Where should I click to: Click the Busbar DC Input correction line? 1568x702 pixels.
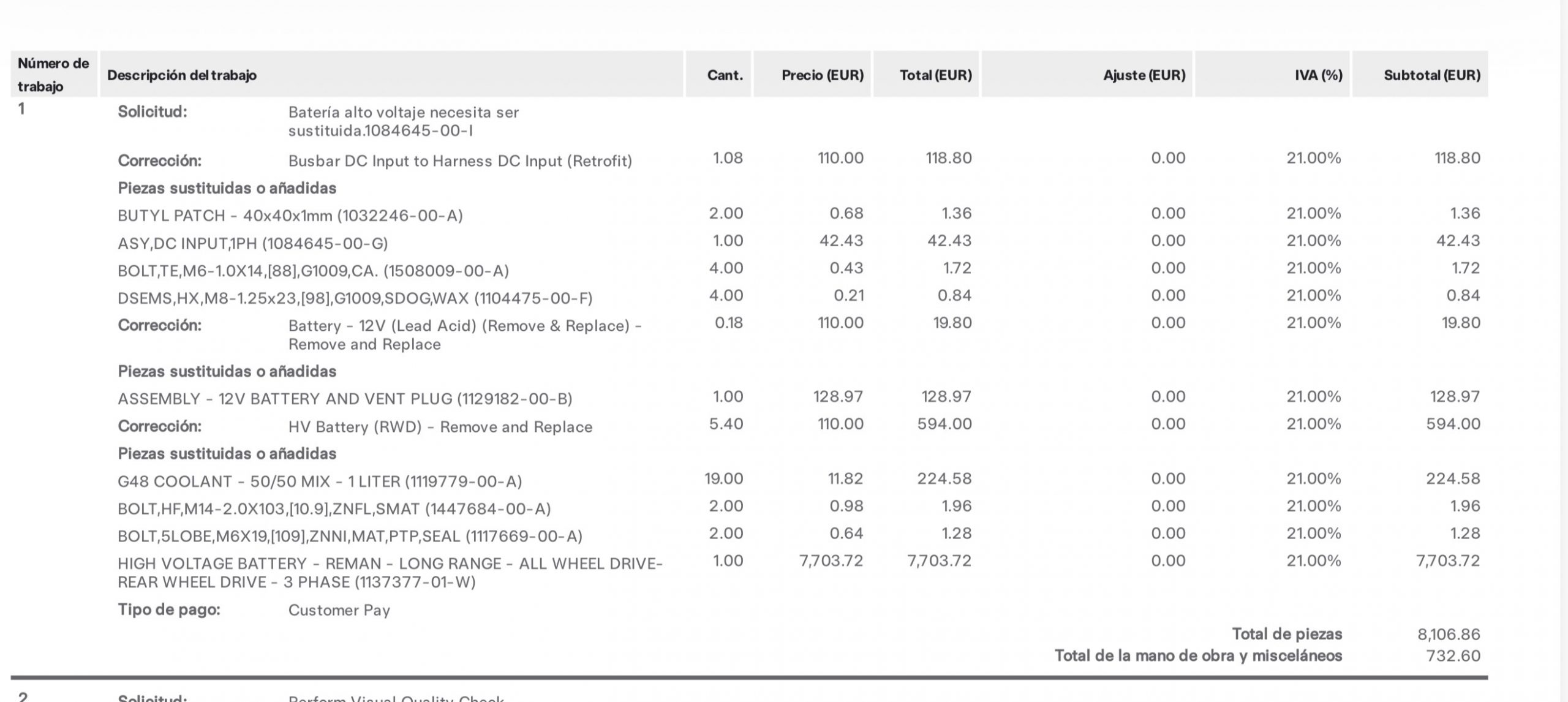pyautogui.click(x=459, y=161)
